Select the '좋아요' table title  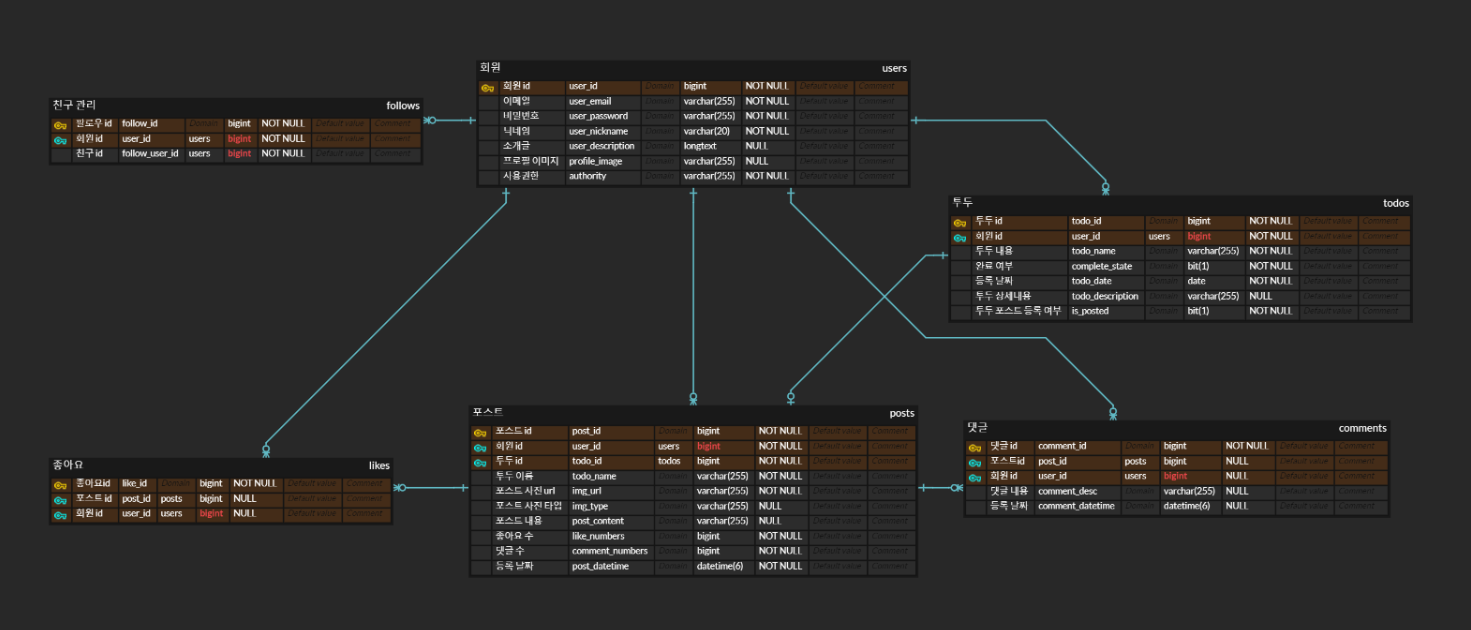(x=68, y=465)
